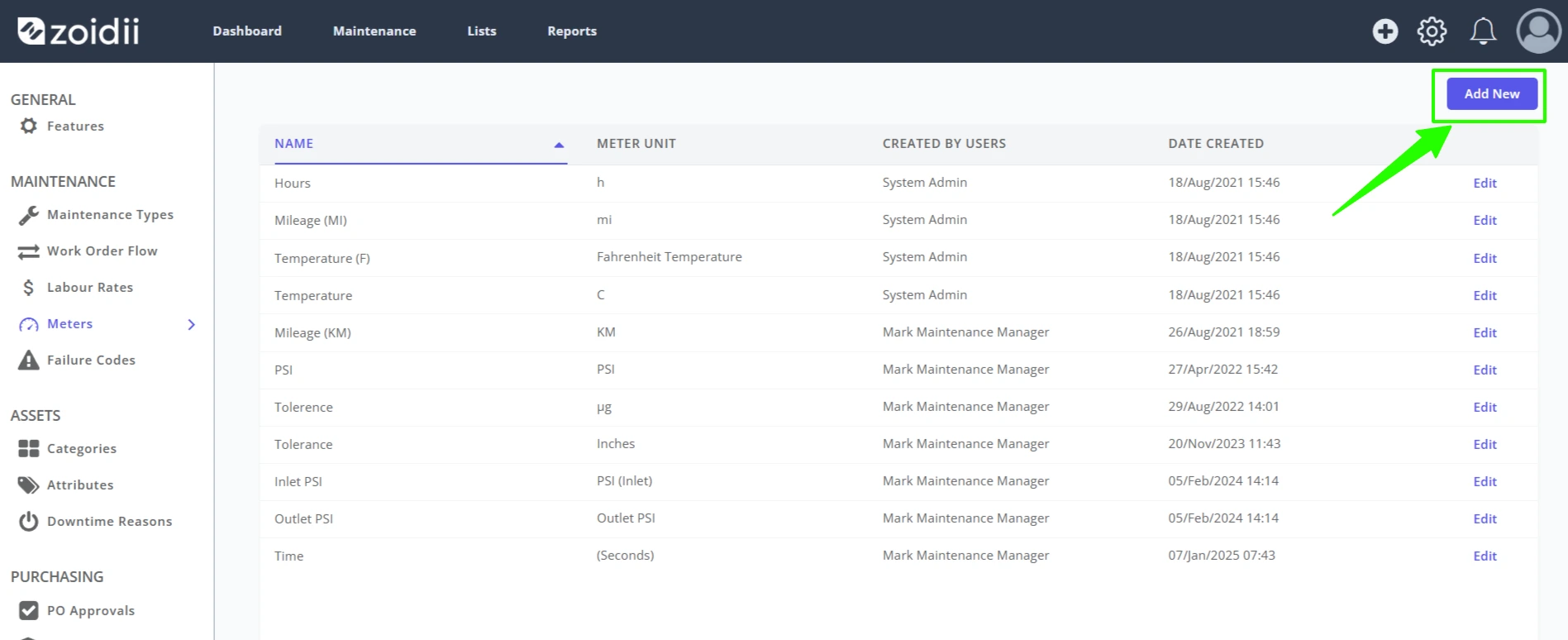Toggle the NAME column sort arrow
The image size is (1568, 640).
coord(559,145)
